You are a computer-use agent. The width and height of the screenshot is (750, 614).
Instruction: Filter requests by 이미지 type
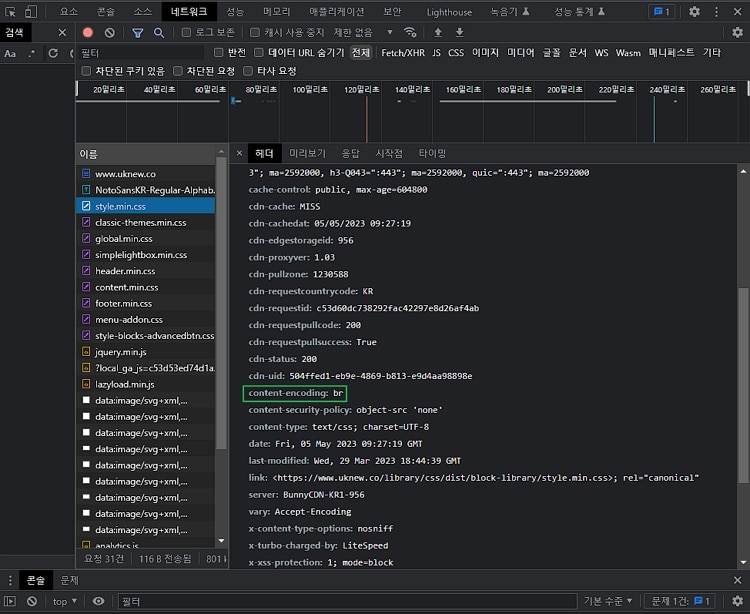(x=485, y=53)
